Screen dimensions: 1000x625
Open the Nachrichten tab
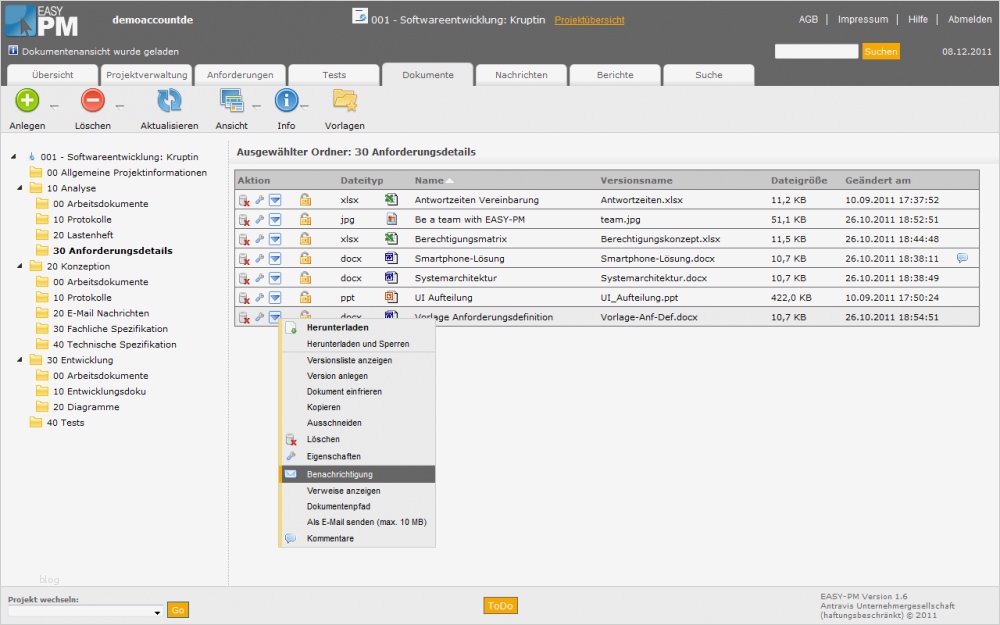pyautogui.click(x=521, y=75)
